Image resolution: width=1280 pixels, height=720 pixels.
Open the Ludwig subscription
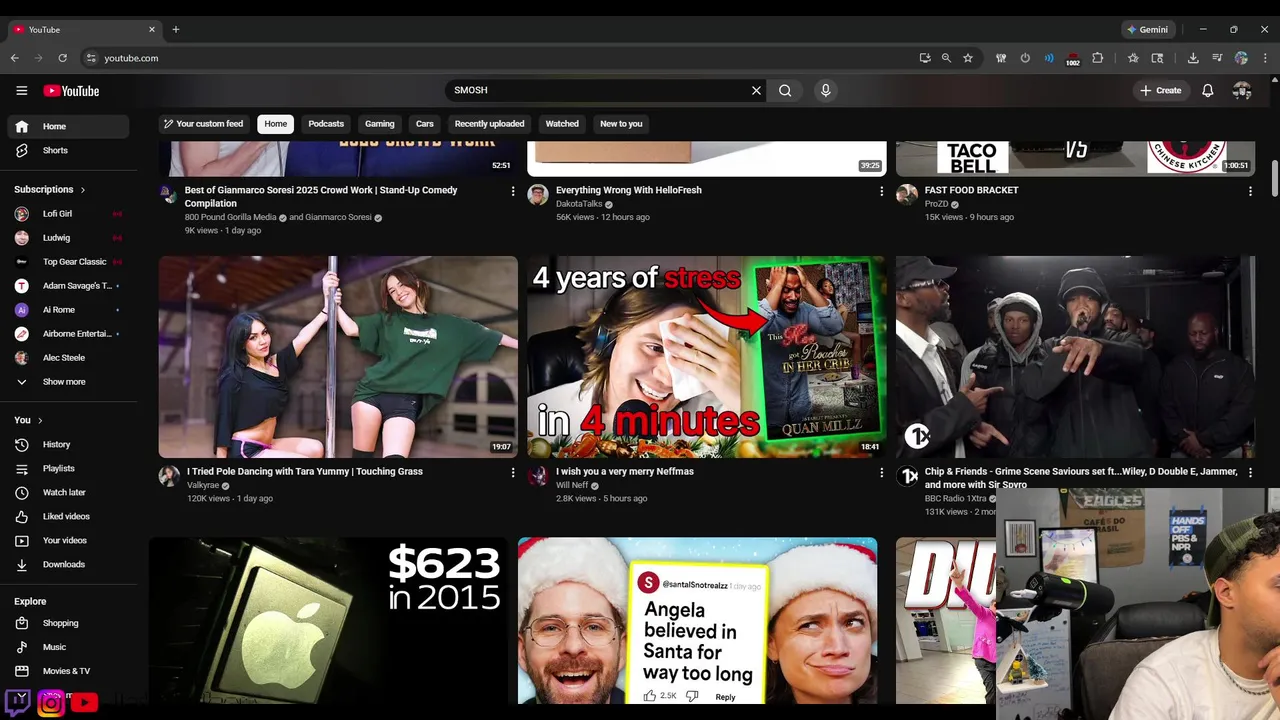pyautogui.click(x=68, y=238)
